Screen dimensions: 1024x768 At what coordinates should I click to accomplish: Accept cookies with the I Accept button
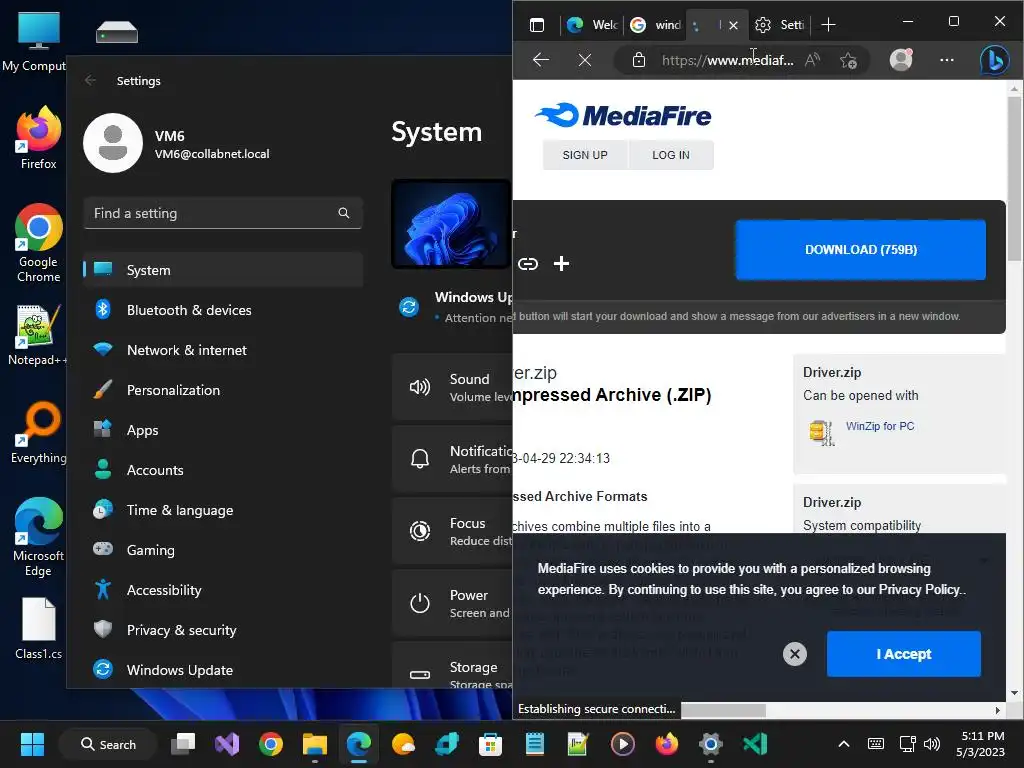904,654
